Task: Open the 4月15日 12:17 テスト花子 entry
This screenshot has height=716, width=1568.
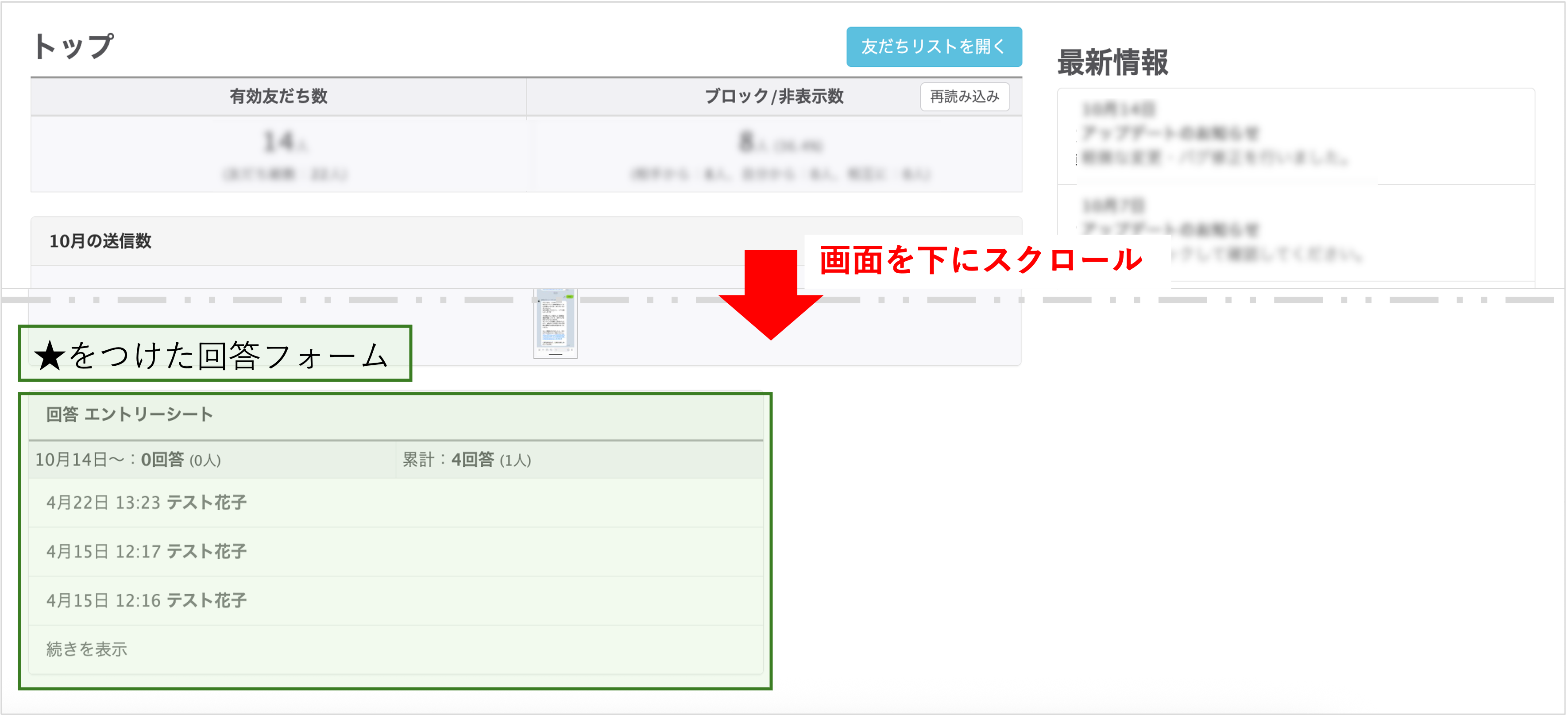Action: point(147,552)
